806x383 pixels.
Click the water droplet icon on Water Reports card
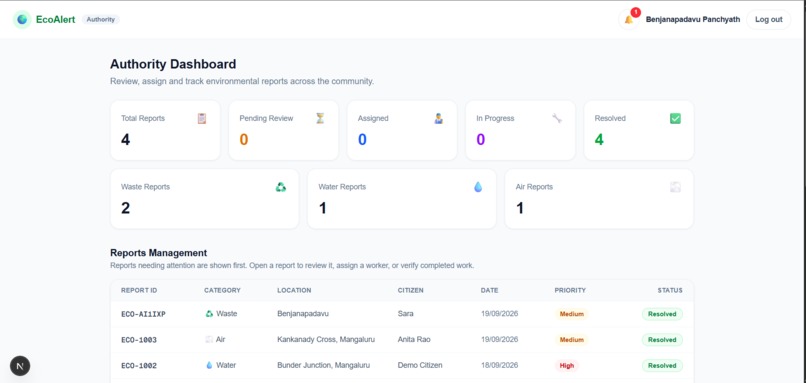coord(478,187)
